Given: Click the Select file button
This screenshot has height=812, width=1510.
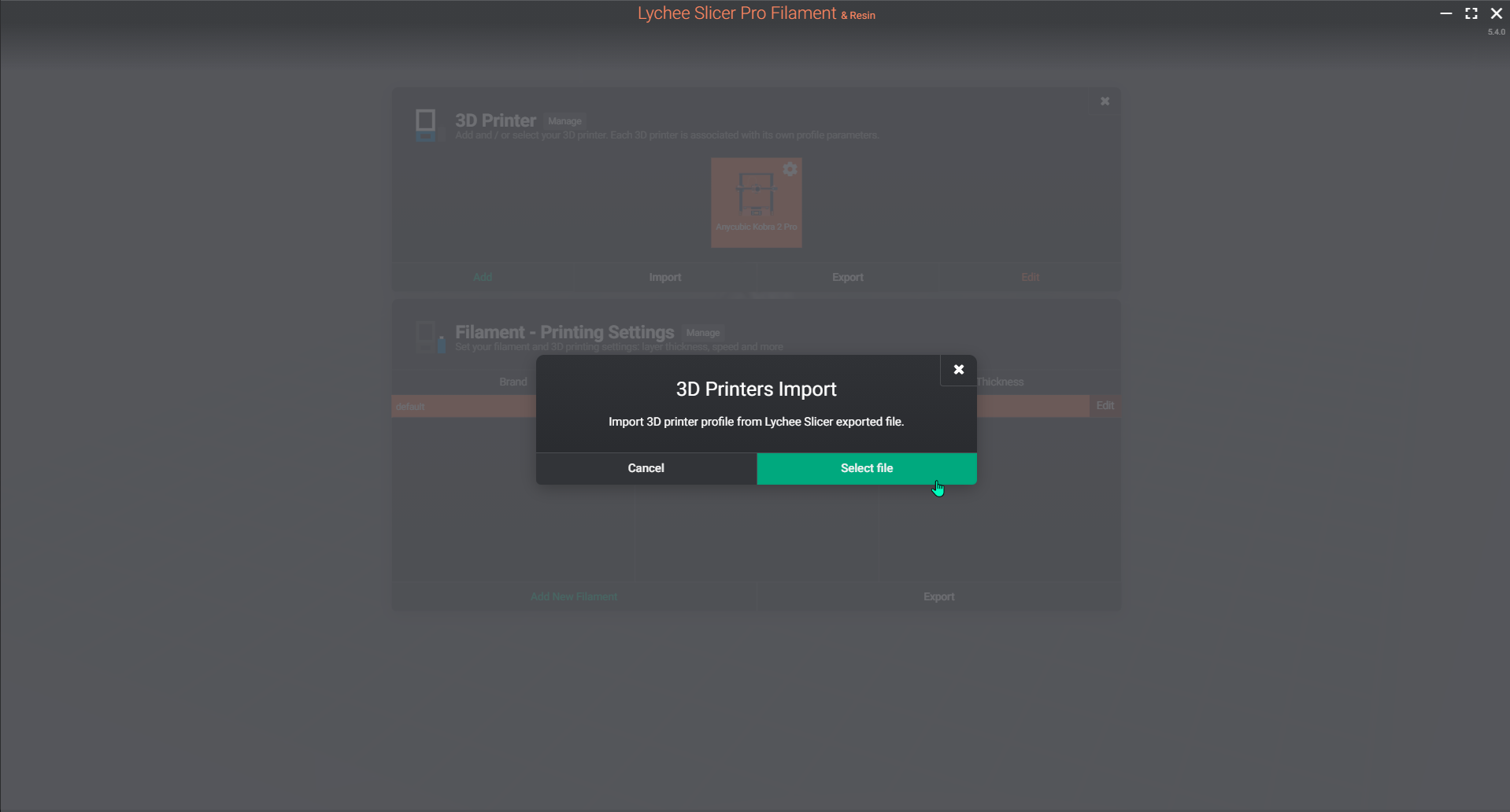Looking at the screenshot, I should tap(866, 467).
